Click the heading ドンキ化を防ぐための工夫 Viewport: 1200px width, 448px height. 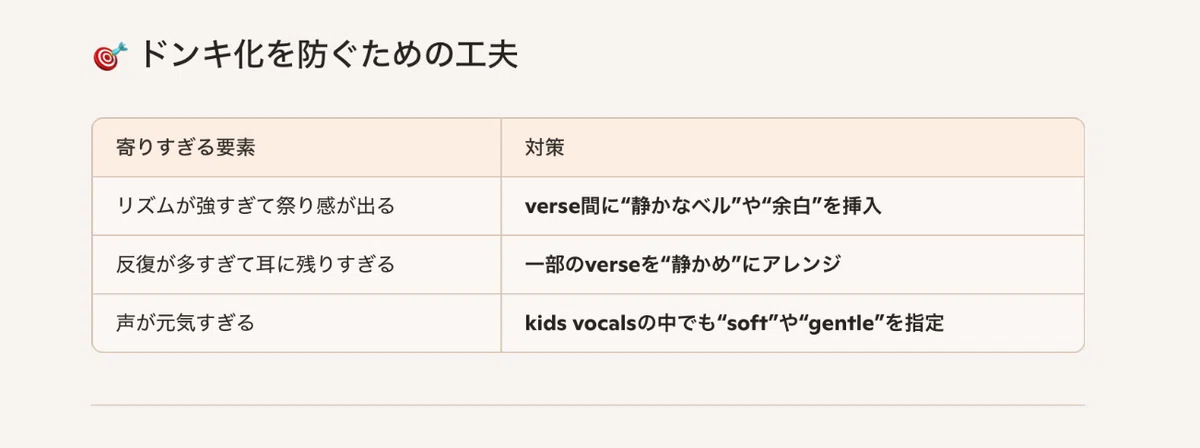click(x=326, y=55)
